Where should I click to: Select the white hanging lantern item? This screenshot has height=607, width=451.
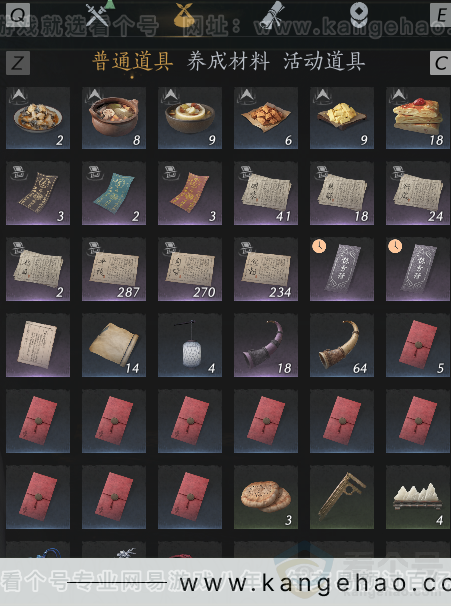(x=190, y=346)
